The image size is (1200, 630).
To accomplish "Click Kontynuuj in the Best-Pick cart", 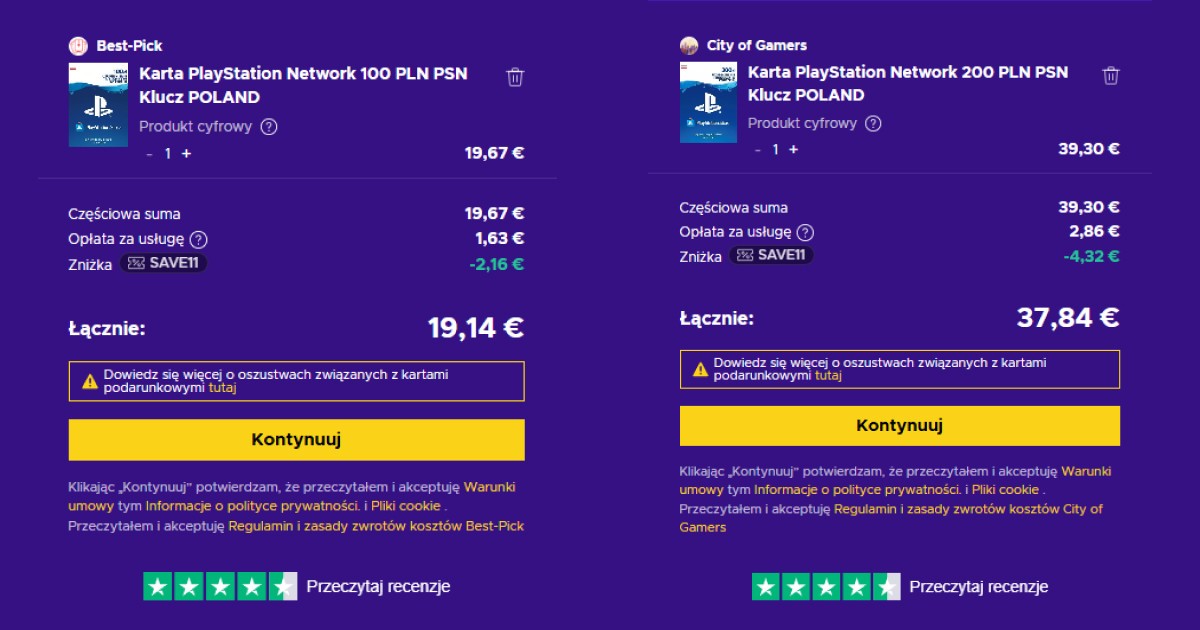I will coord(296,440).
